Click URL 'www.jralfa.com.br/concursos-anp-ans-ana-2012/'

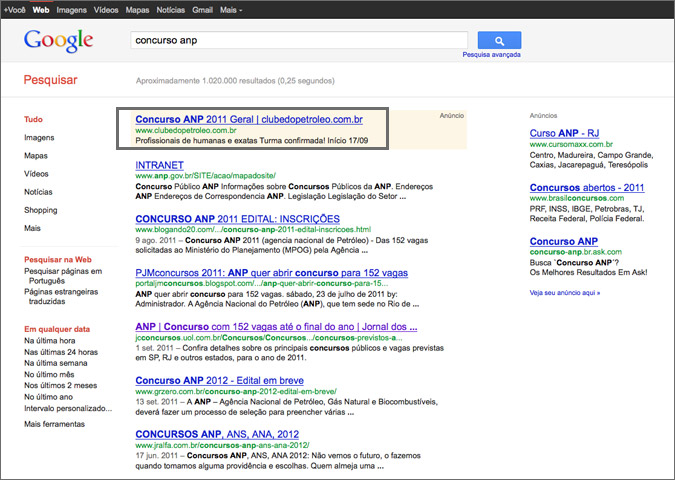click(222, 445)
